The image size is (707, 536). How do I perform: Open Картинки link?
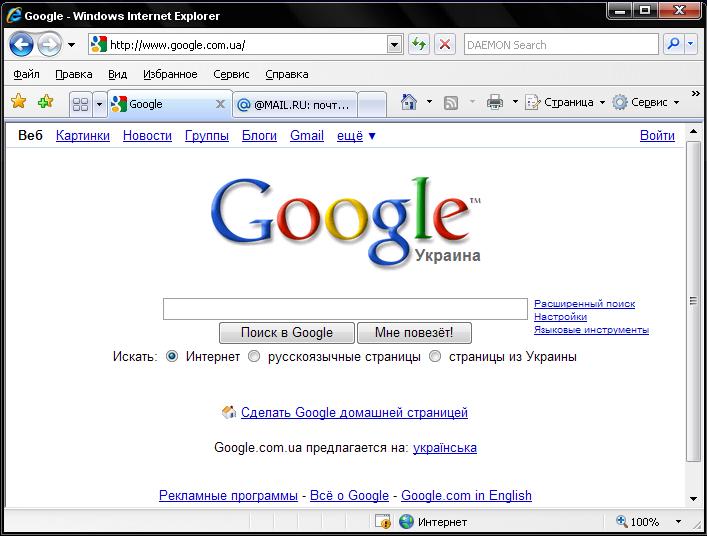pos(83,135)
